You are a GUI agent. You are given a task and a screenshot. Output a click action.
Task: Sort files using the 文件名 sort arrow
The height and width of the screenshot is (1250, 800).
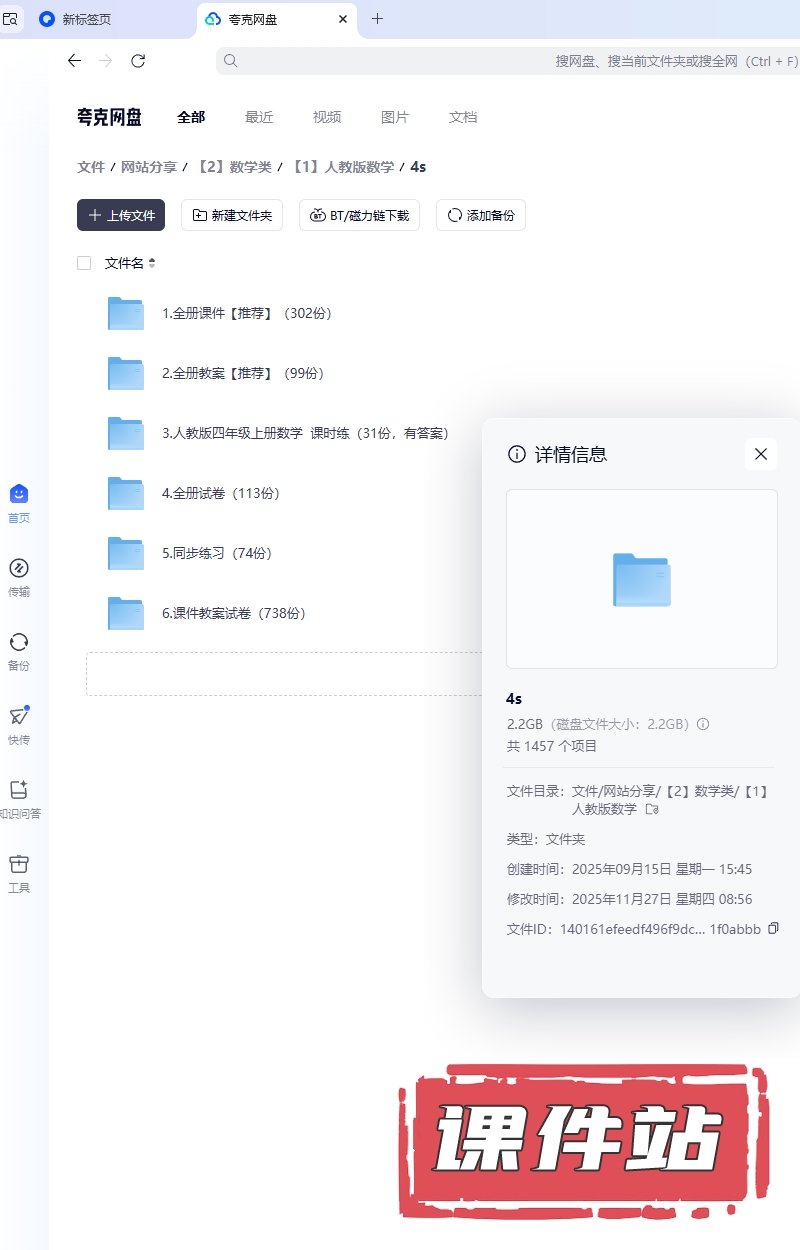coord(152,263)
